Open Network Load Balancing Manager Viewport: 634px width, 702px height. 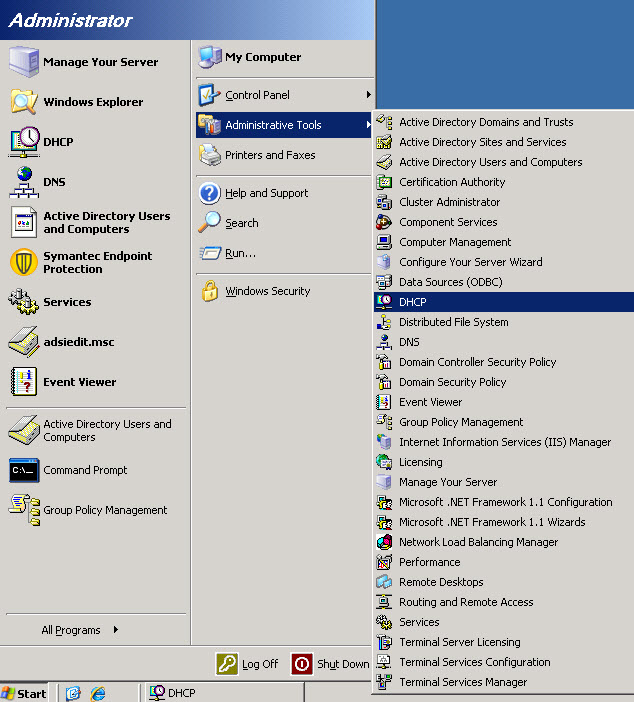click(x=504, y=542)
